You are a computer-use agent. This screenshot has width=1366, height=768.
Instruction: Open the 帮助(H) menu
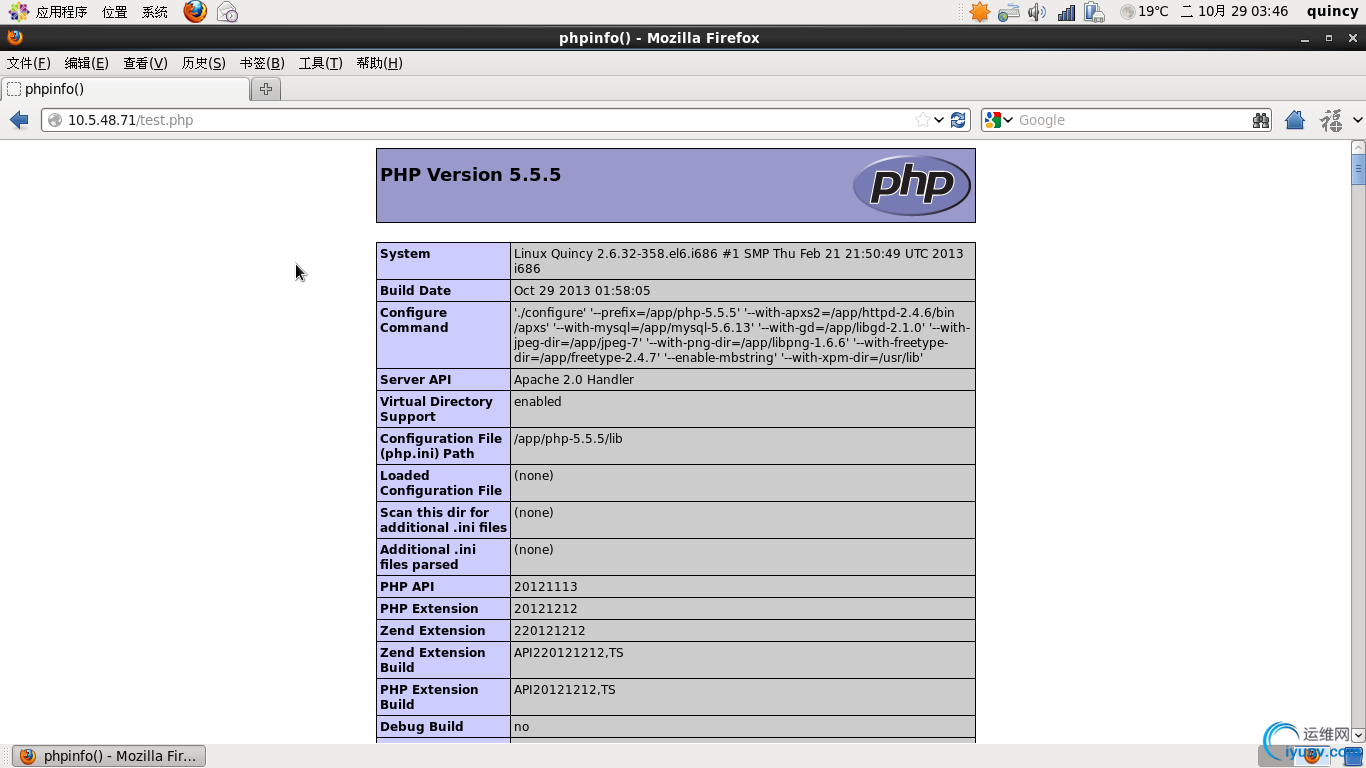(x=379, y=63)
